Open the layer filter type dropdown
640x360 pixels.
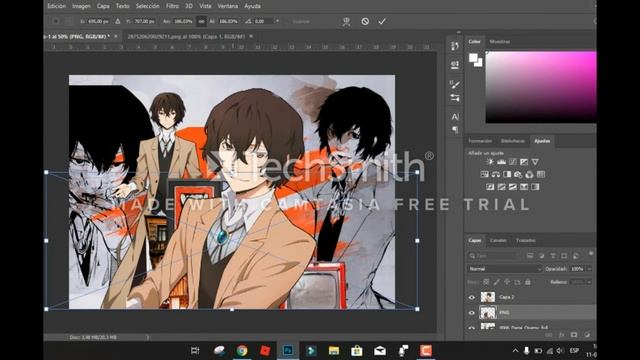point(493,256)
